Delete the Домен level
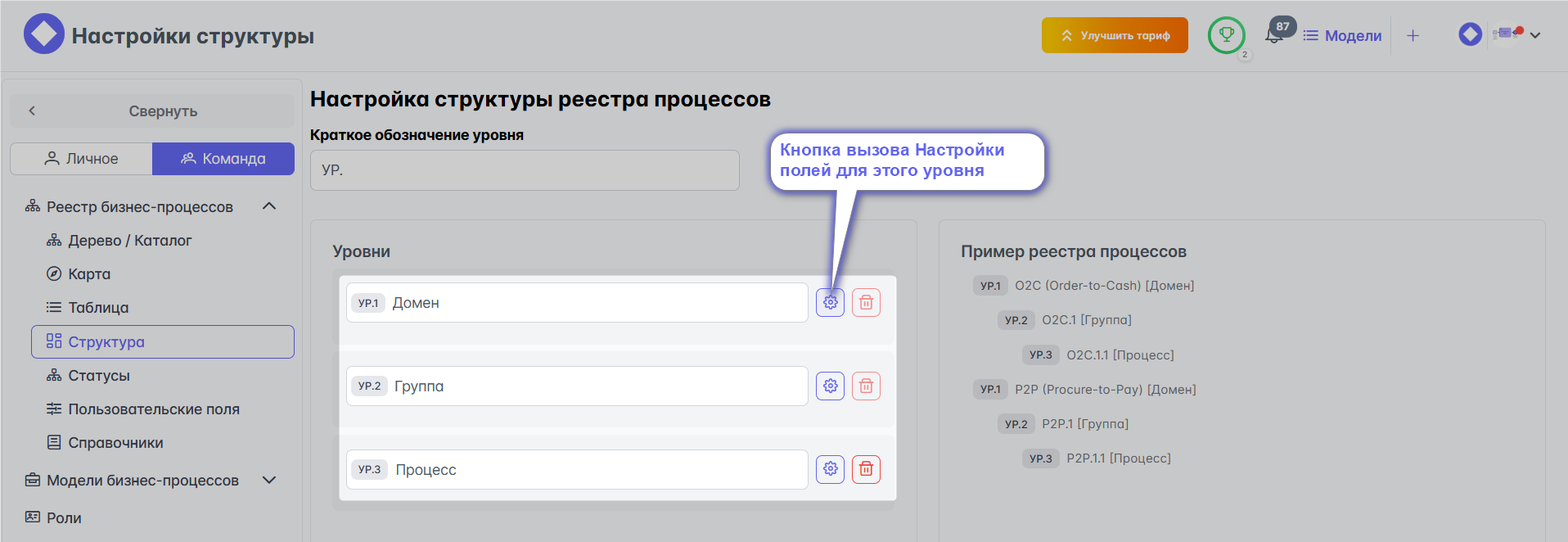1568x542 pixels. coord(866,302)
